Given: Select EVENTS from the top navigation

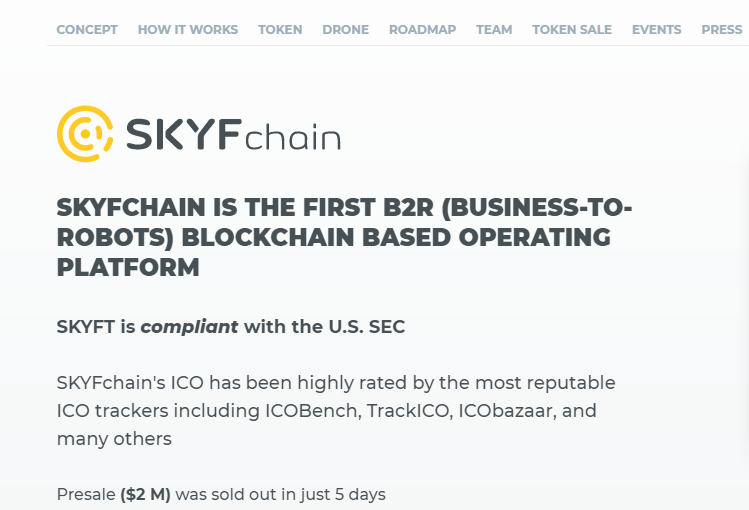Looking at the screenshot, I should pyautogui.click(x=657, y=30).
